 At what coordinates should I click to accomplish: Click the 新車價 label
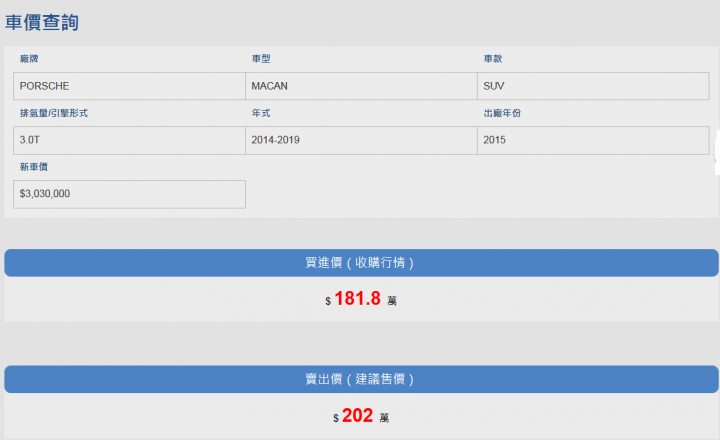(34, 167)
